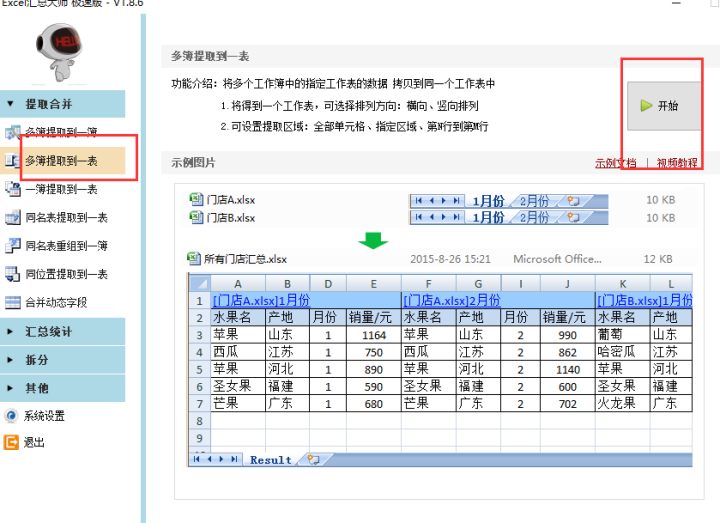Click the 功能介绍 description line

click(x=333, y=84)
